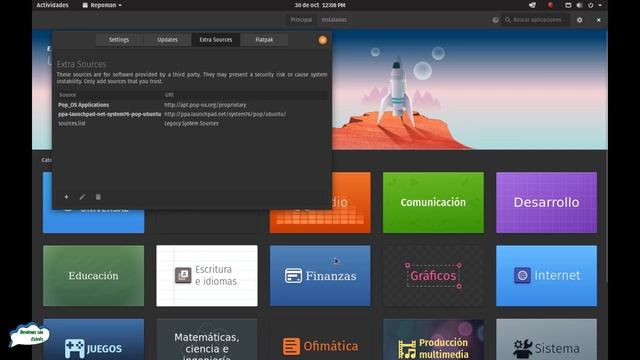Open the Repoman app menu dropdown
This screenshot has height=360, width=640.
(x=102, y=5)
